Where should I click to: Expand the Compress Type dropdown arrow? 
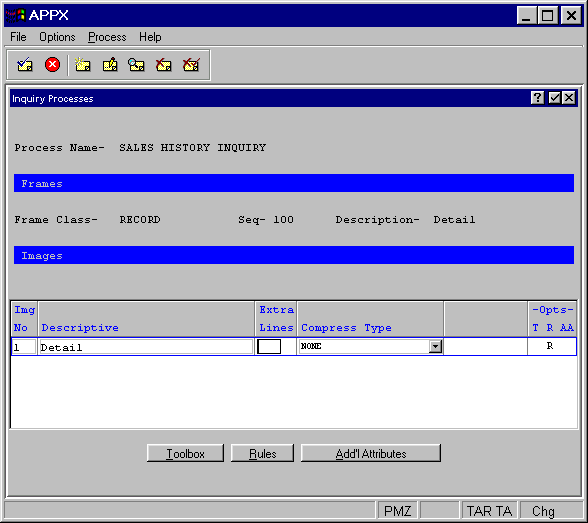pyautogui.click(x=435, y=346)
